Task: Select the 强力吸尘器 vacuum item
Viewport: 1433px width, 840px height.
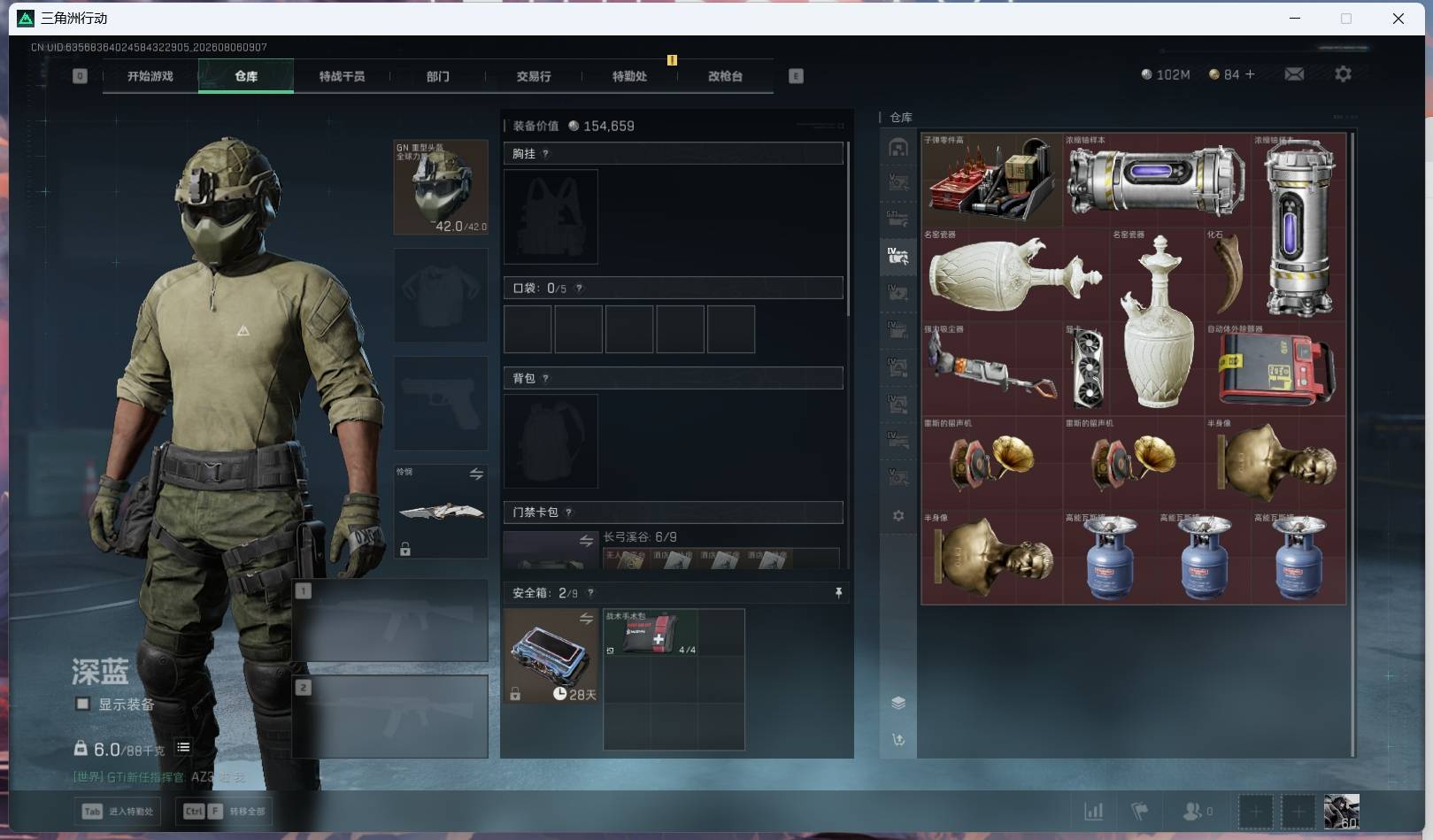Action: point(991,368)
